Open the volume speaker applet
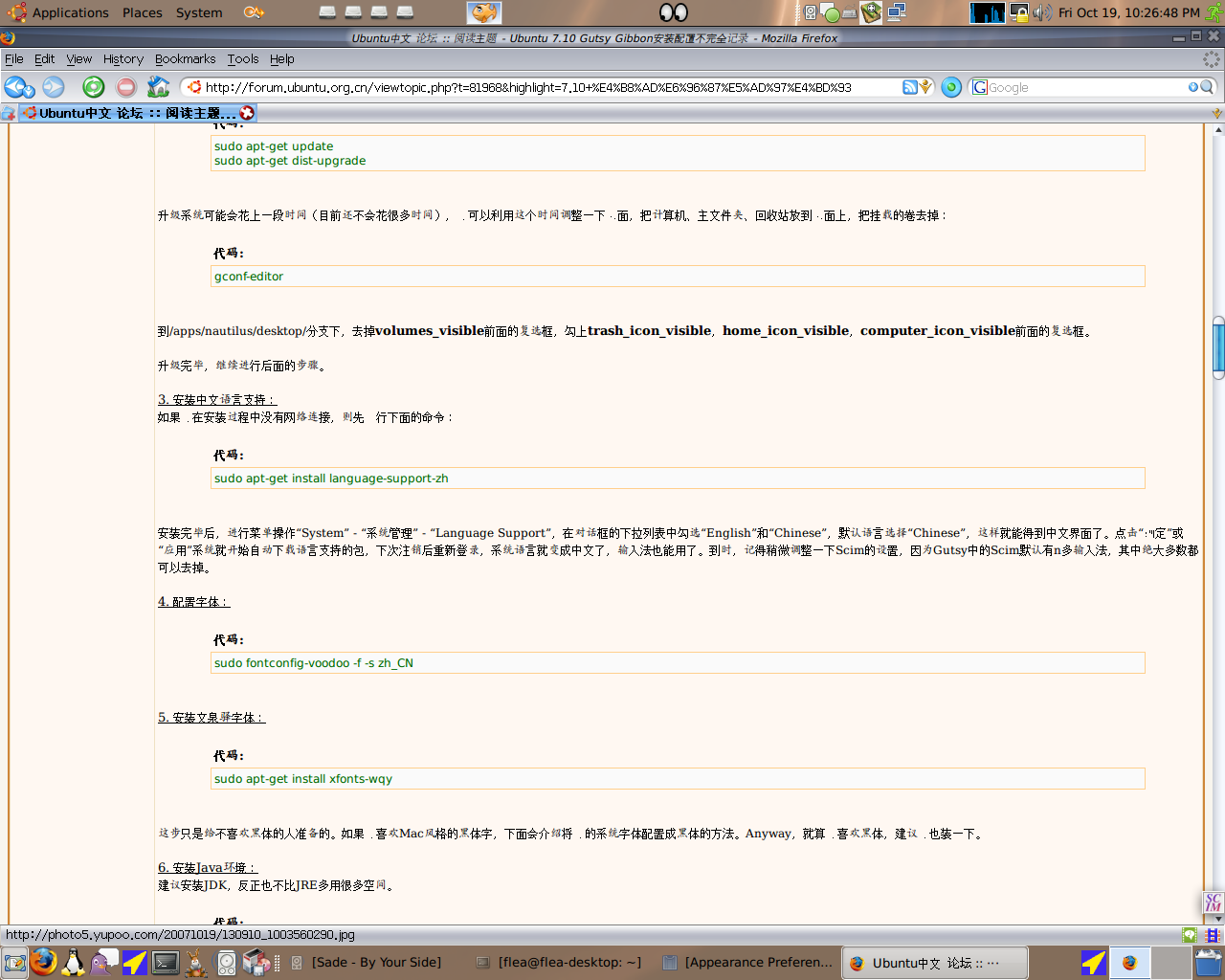 click(x=1042, y=12)
